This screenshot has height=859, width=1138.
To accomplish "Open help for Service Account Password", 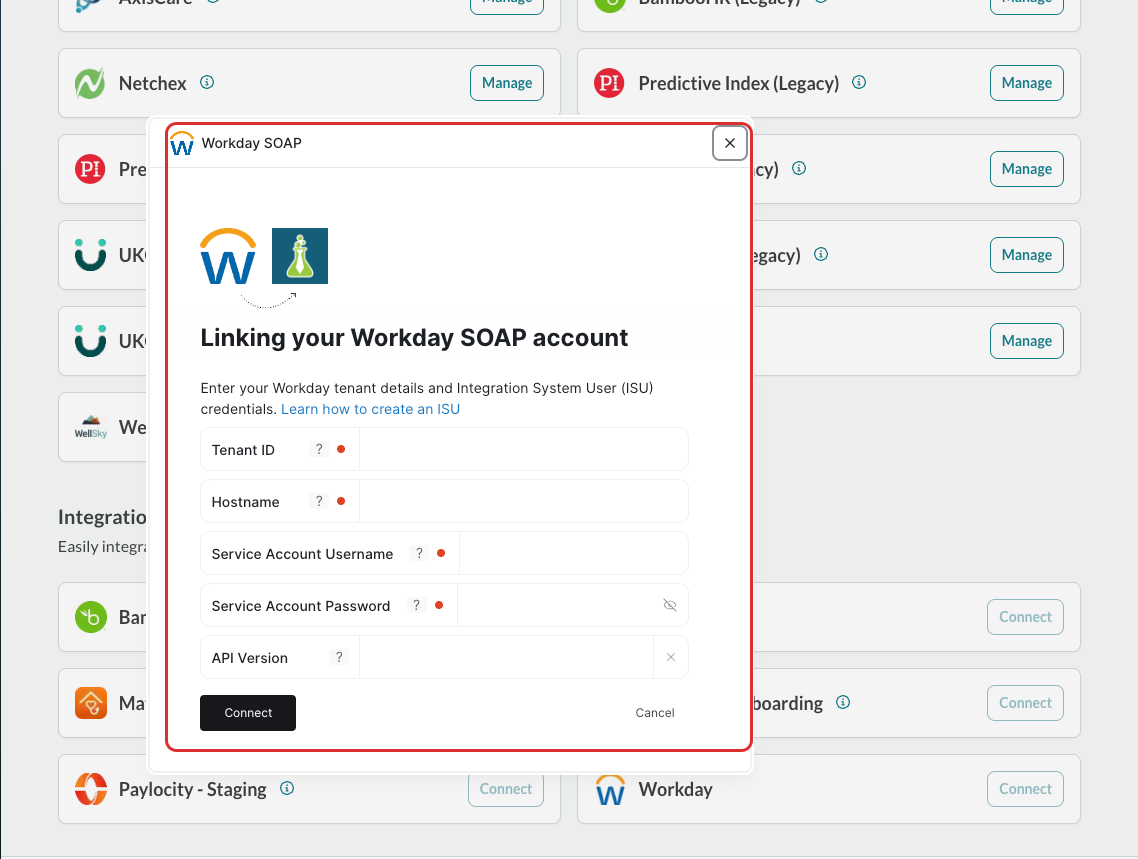I will pos(416,606).
